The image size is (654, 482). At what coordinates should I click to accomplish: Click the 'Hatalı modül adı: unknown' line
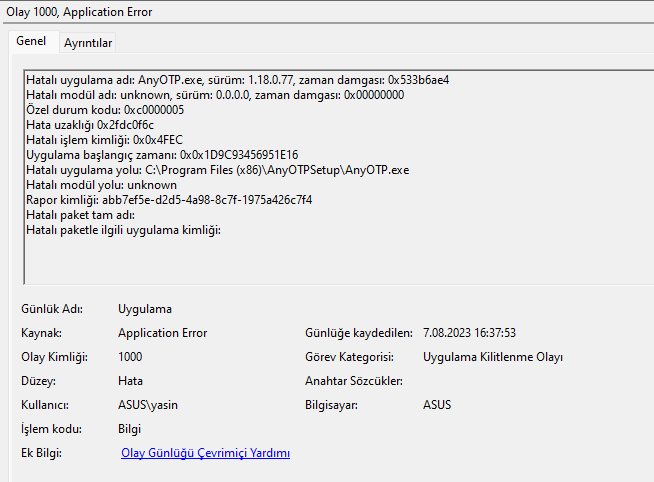pyautogui.click(x=215, y=95)
